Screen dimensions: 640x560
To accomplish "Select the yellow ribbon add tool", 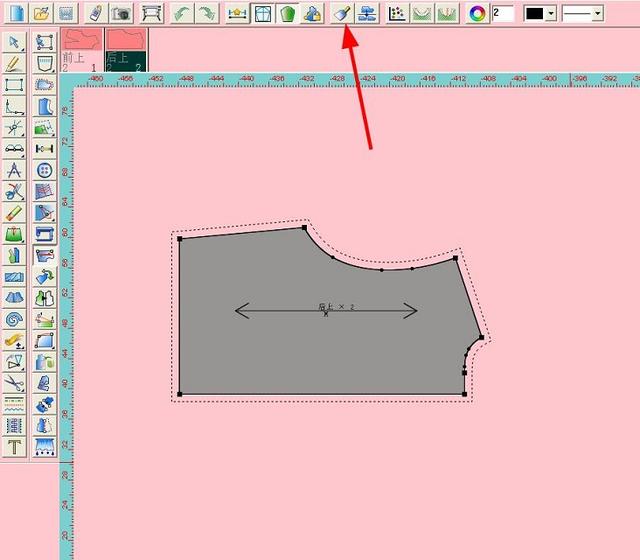I will tap(14, 340).
